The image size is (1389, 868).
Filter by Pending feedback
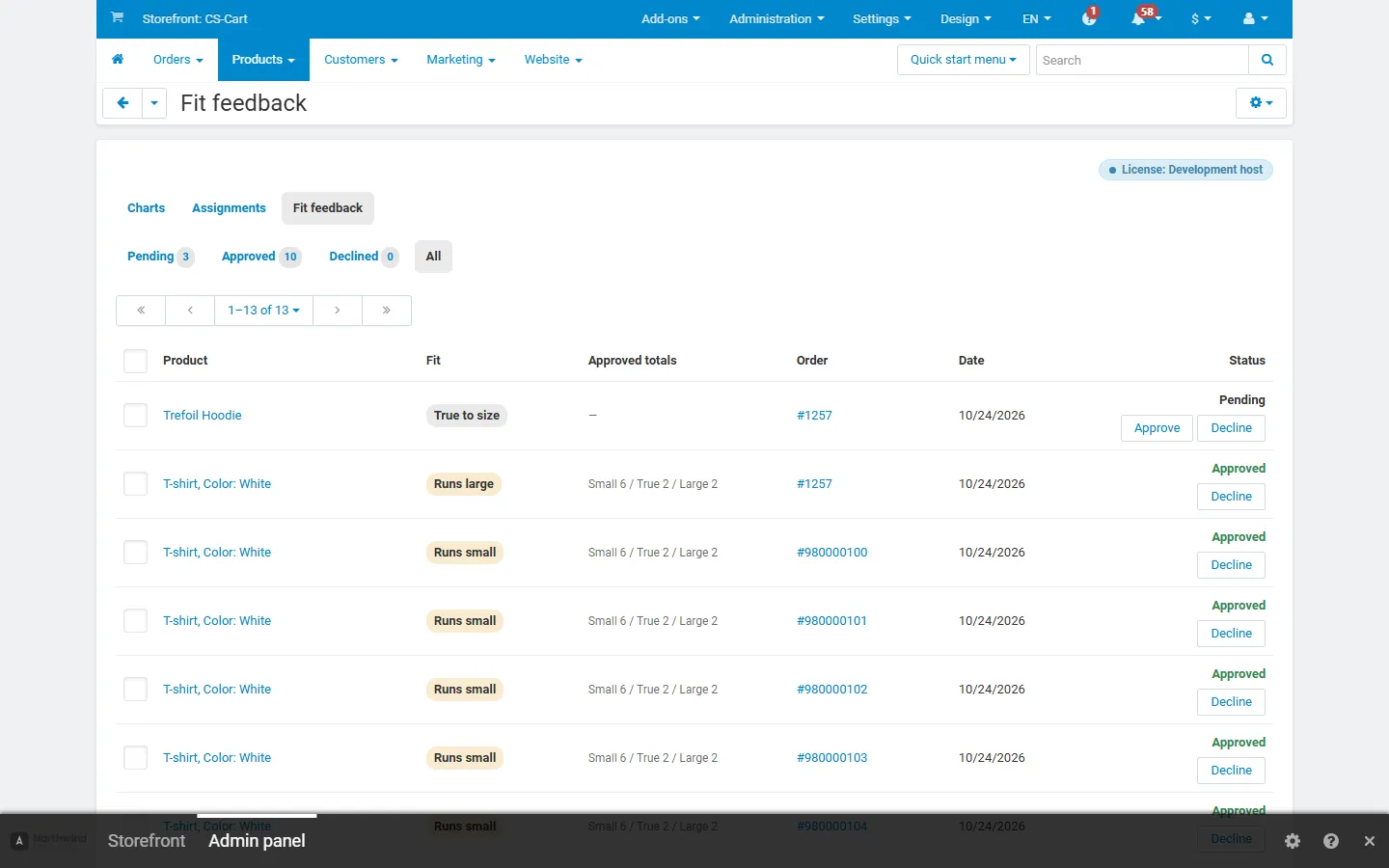point(160,257)
